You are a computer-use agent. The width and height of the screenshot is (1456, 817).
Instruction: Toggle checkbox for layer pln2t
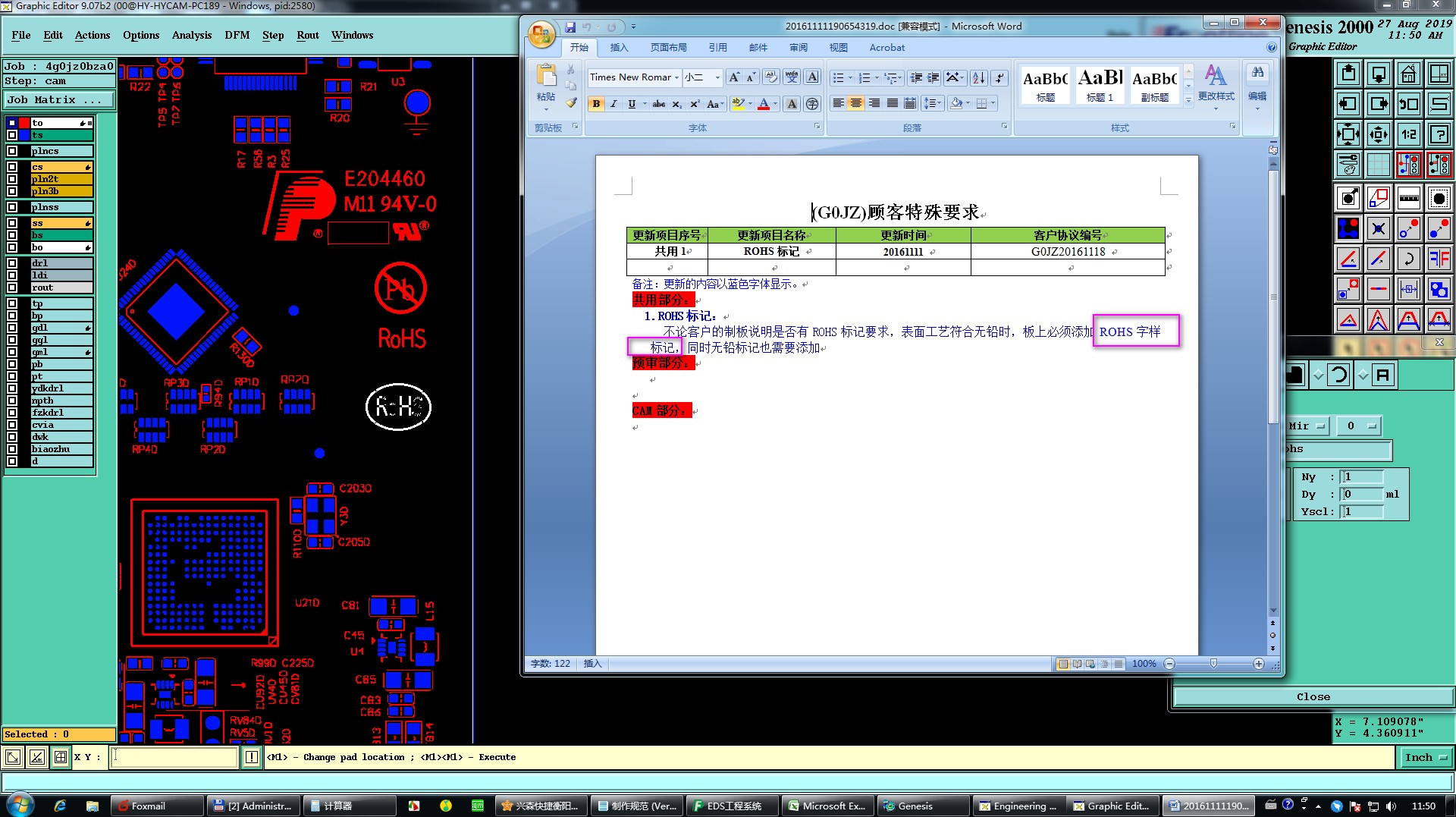coord(12,179)
